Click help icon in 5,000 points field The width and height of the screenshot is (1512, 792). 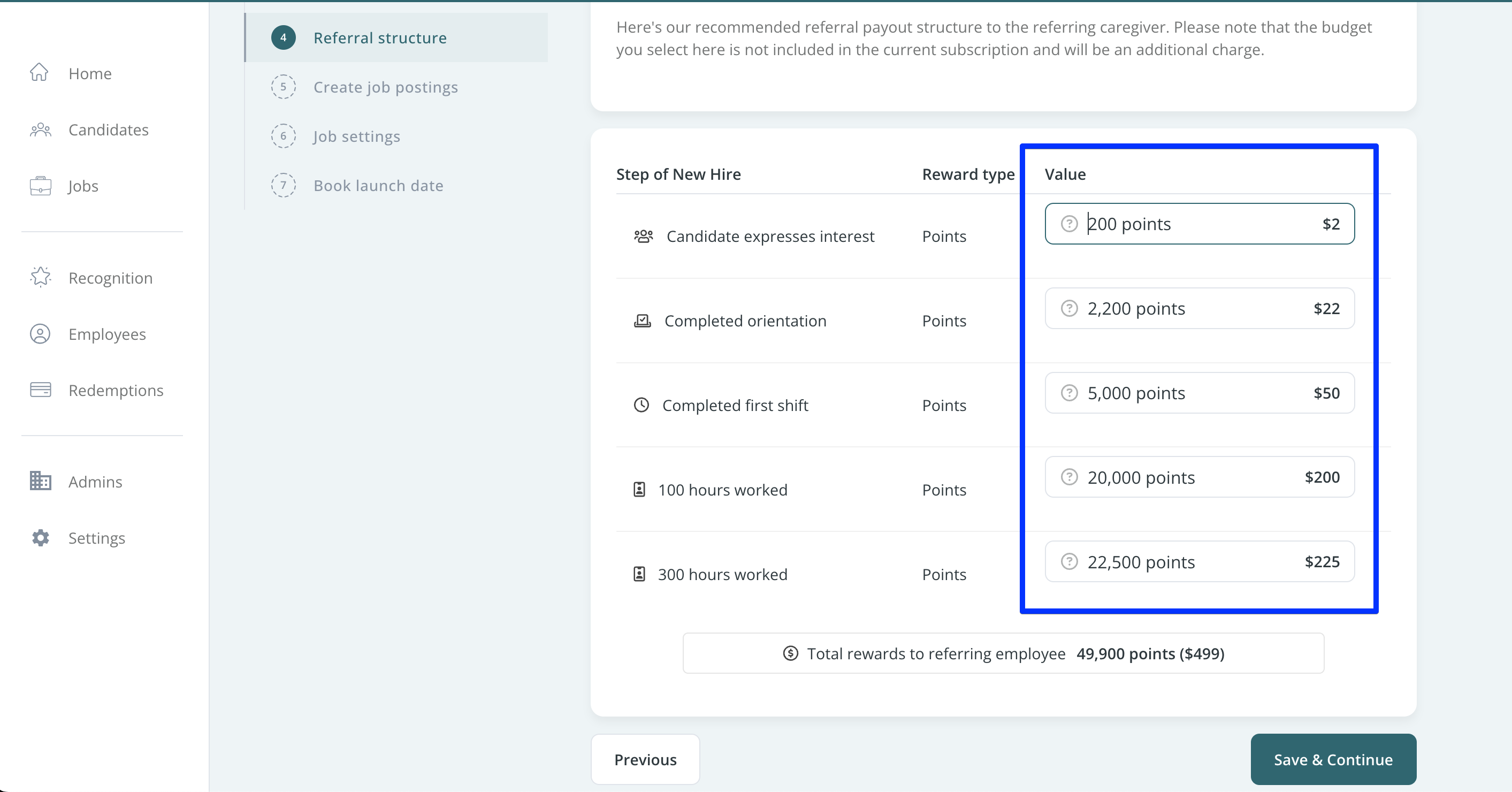(x=1069, y=393)
